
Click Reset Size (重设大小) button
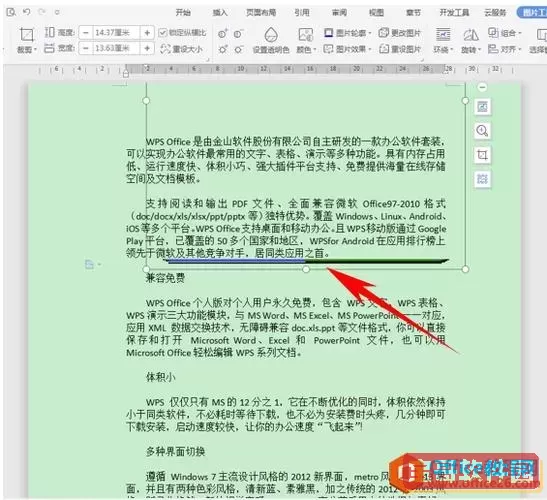point(181,49)
